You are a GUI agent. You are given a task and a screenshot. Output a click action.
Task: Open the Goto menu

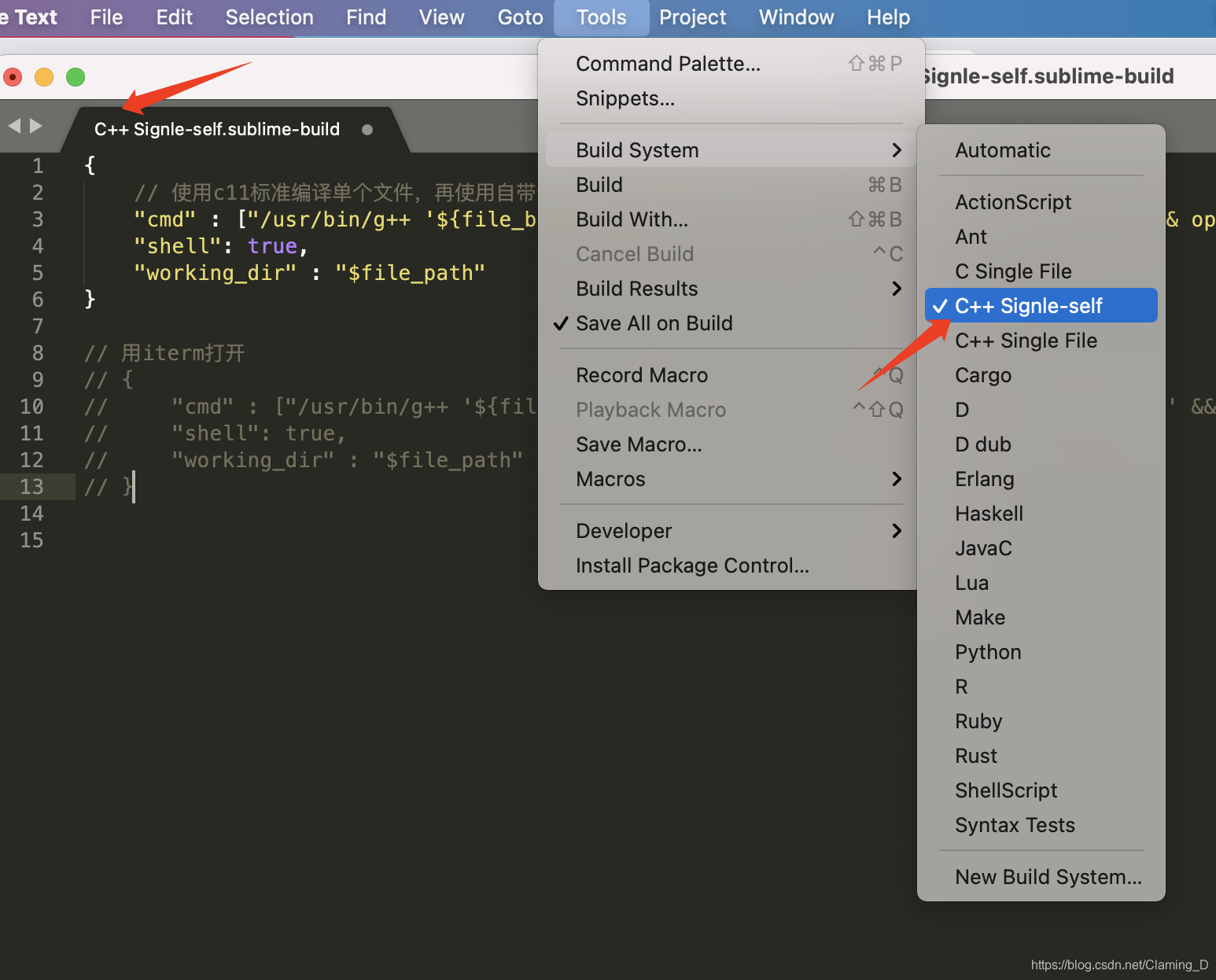click(520, 17)
